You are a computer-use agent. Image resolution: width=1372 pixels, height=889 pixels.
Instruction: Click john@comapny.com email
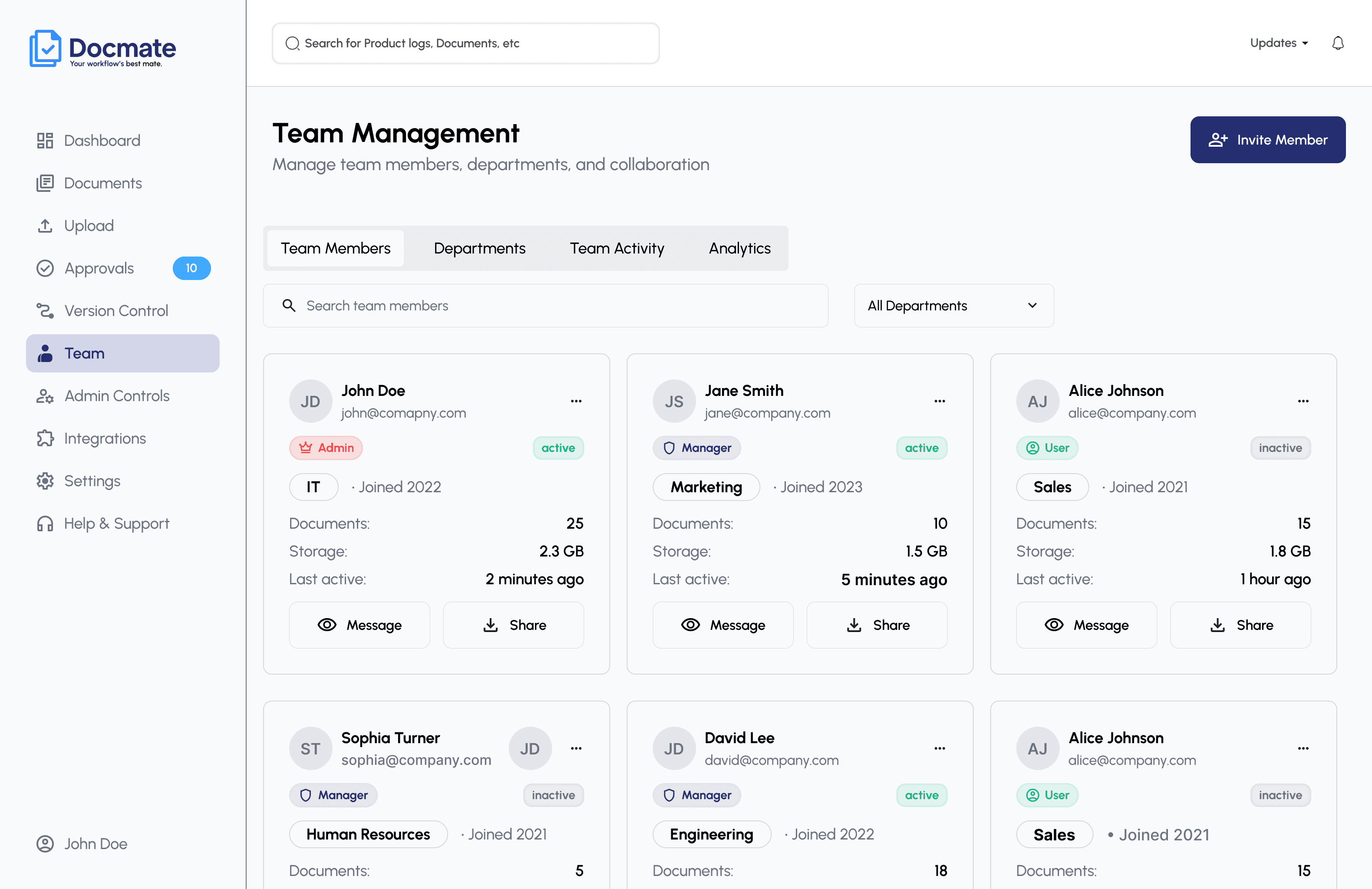coord(403,413)
